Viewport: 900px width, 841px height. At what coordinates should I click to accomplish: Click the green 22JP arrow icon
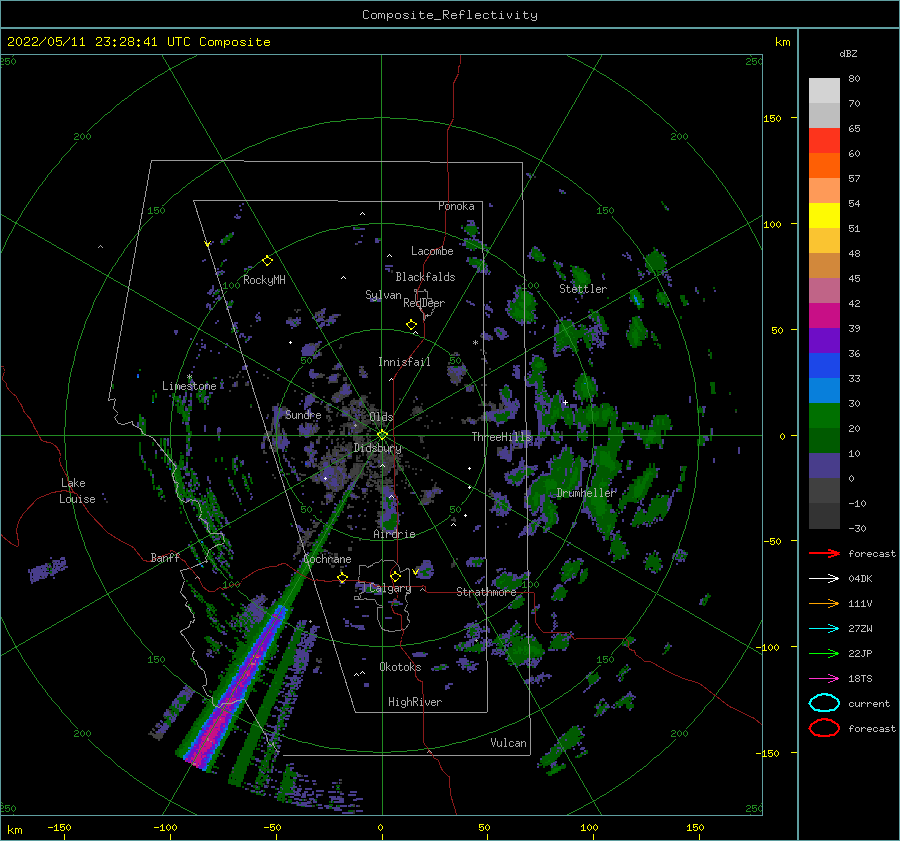tap(824, 653)
